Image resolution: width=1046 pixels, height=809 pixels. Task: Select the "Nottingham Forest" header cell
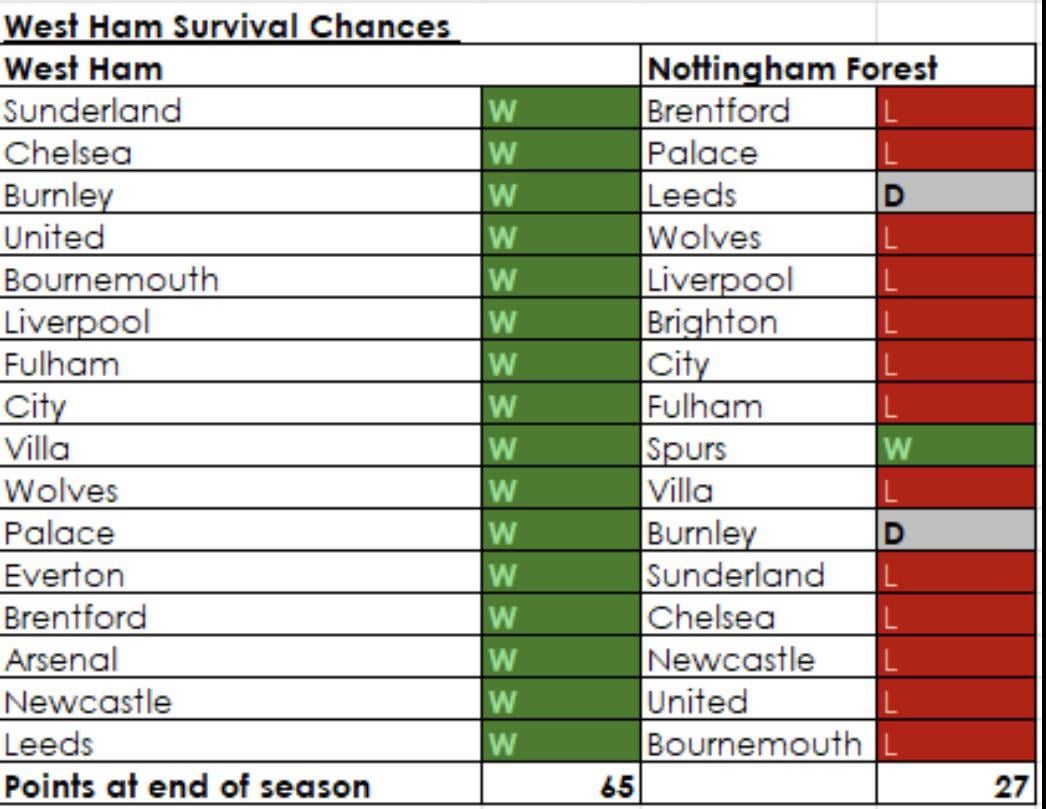click(x=793, y=69)
